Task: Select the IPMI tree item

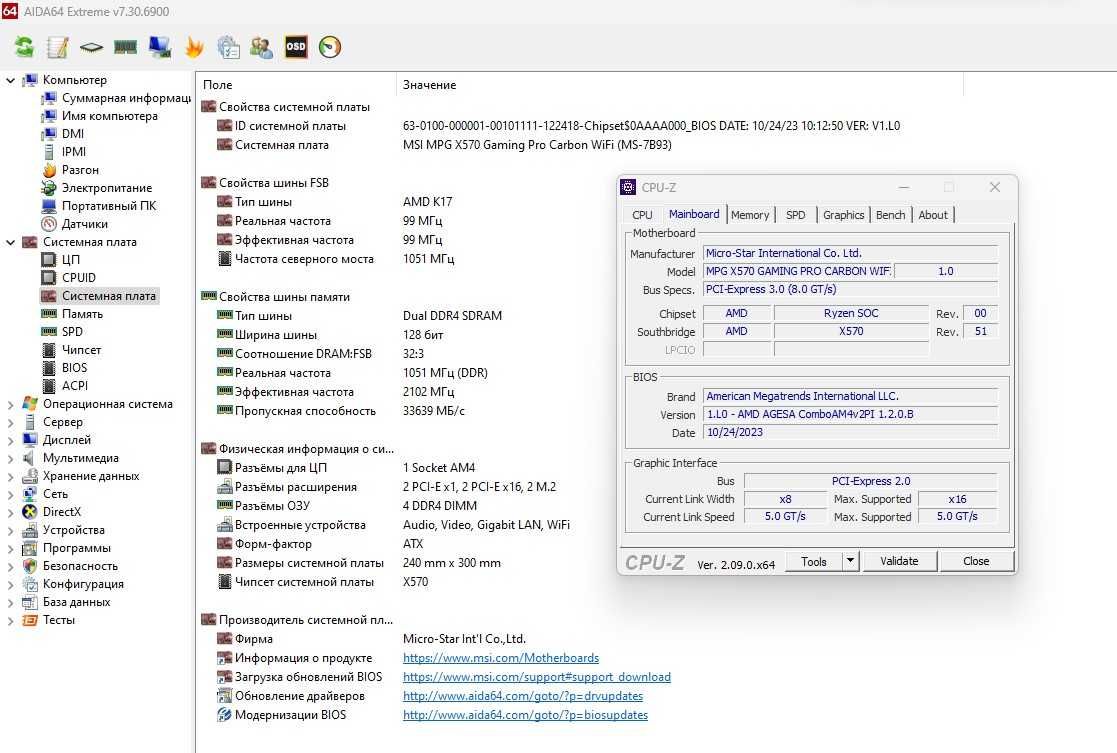Action: pyautogui.click(x=64, y=152)
